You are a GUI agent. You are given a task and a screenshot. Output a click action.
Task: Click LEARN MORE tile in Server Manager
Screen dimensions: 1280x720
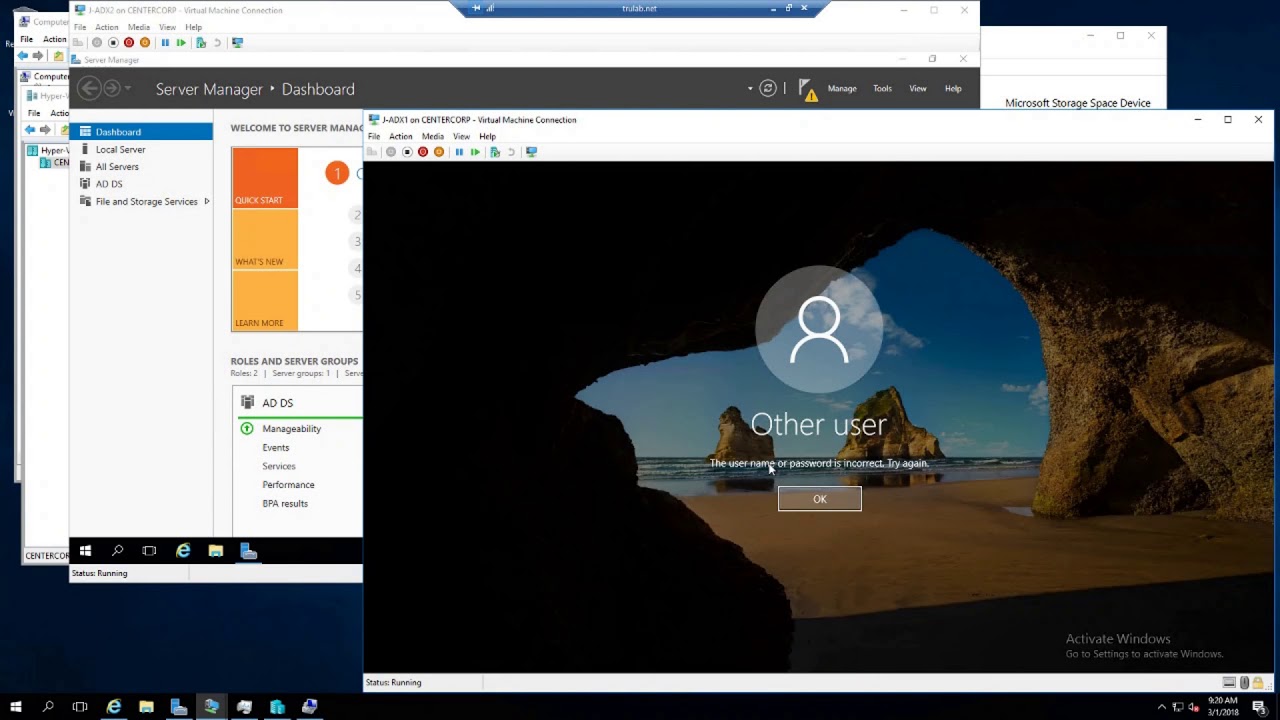[265, 300]
